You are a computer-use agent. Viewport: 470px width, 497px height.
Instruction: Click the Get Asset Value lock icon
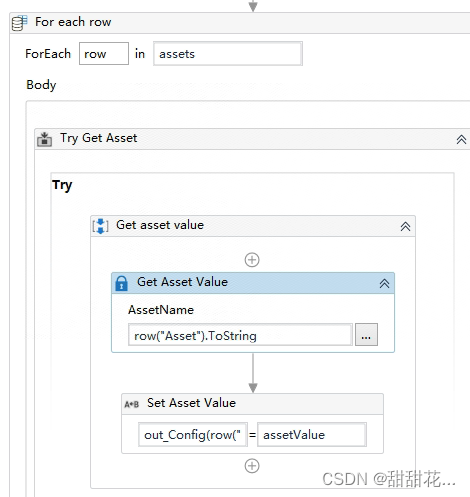coord(121,283)
